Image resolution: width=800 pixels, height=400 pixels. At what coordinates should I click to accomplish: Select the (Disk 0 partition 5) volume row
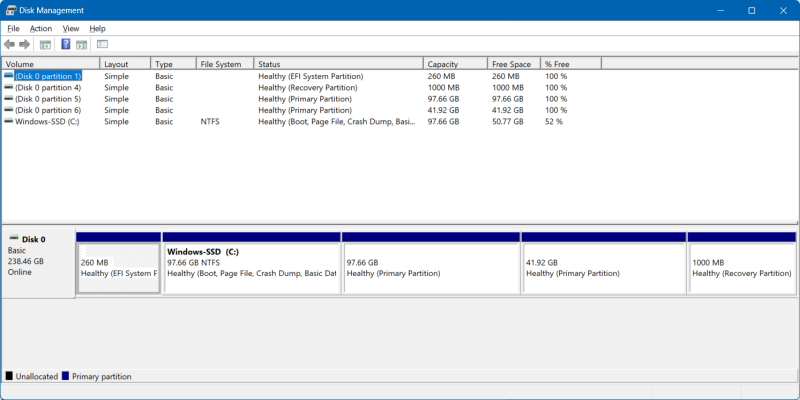click(x=48, y=98)
